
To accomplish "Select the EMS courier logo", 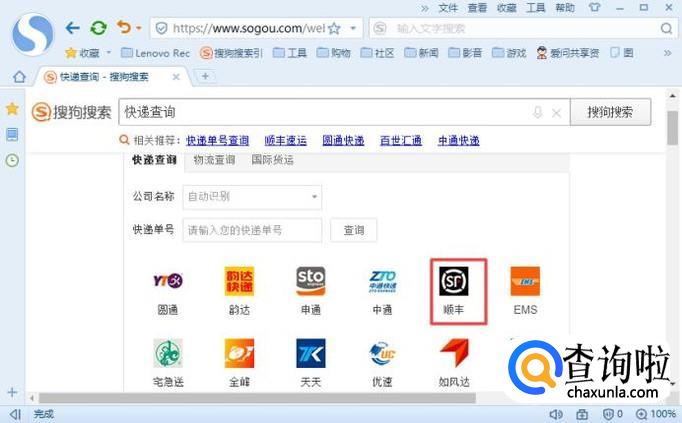I will click(x=525, y=282).
